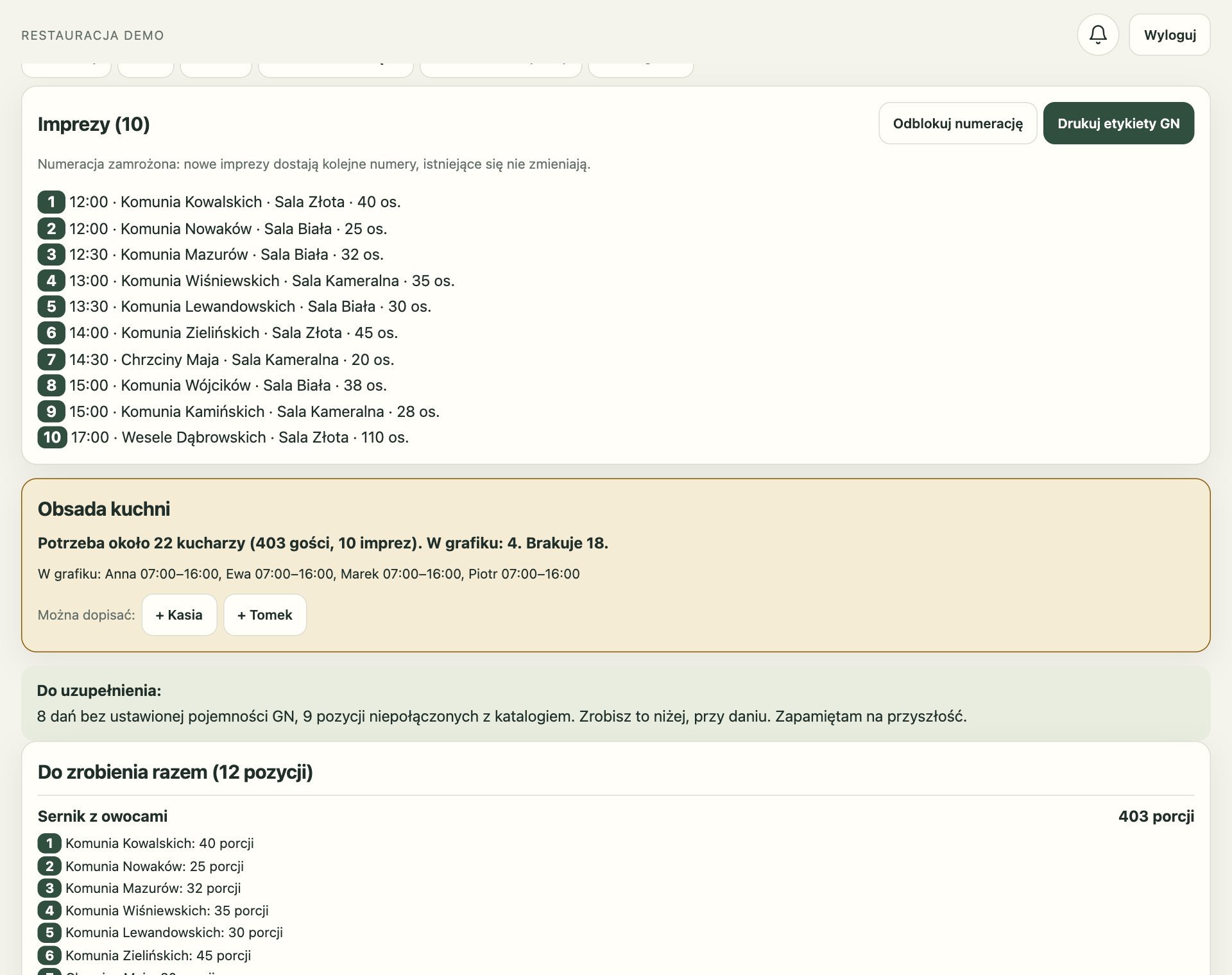Screen dimensions: 1232x975
Task: Select event text Komunia Wiśniewskich · Sala Kameralna
Action: [260, 280]
